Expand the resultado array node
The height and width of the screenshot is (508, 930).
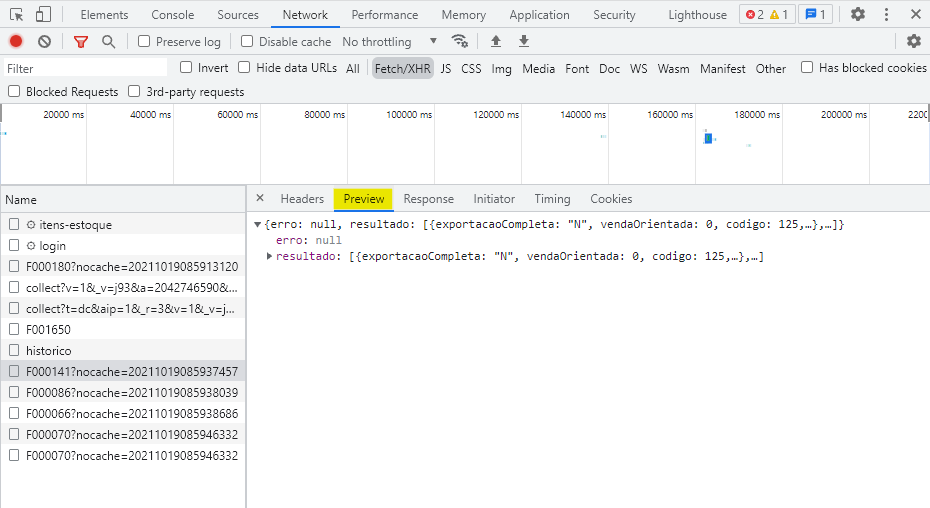(269, 257)
